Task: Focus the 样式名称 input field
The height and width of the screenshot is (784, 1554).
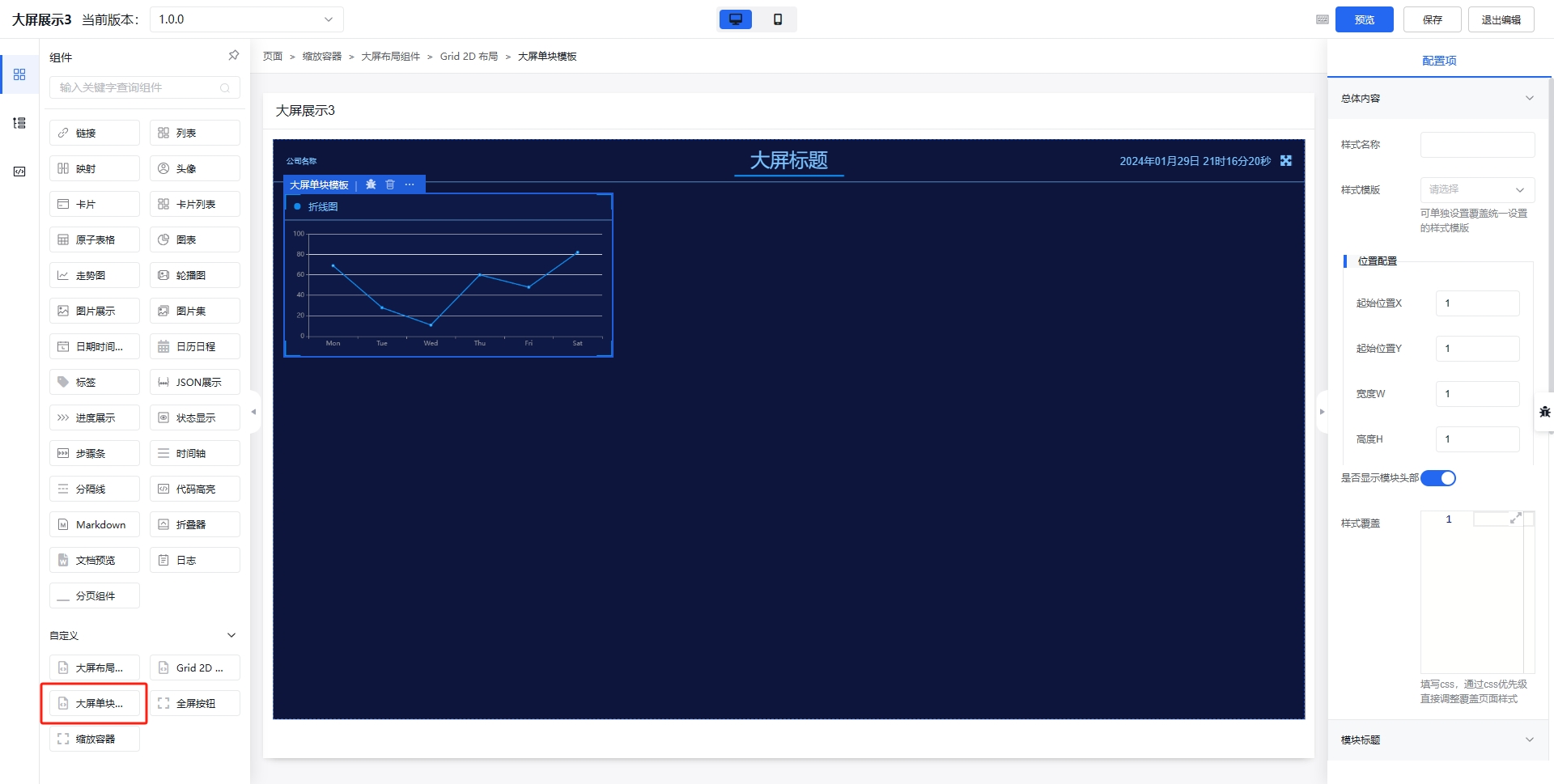Action: (1477, 145)
